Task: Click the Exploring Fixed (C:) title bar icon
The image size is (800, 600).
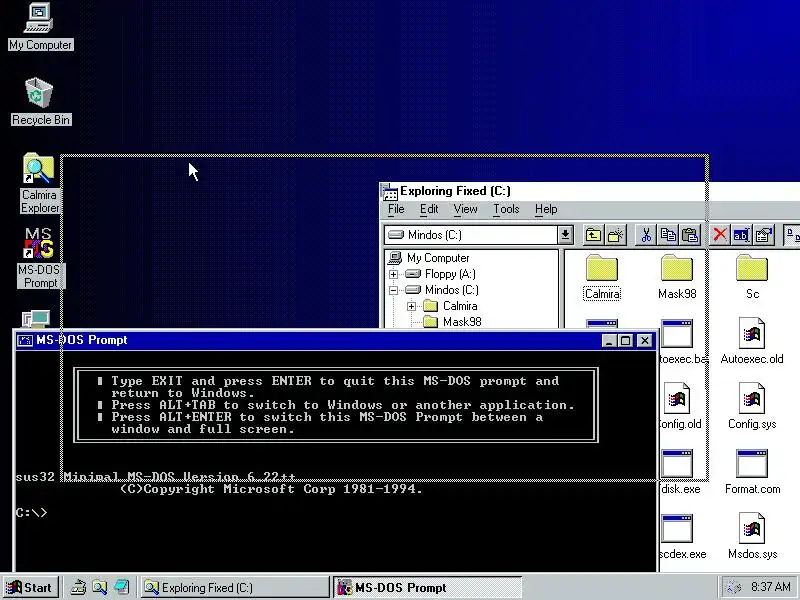Action: click(x=390, y=191)
